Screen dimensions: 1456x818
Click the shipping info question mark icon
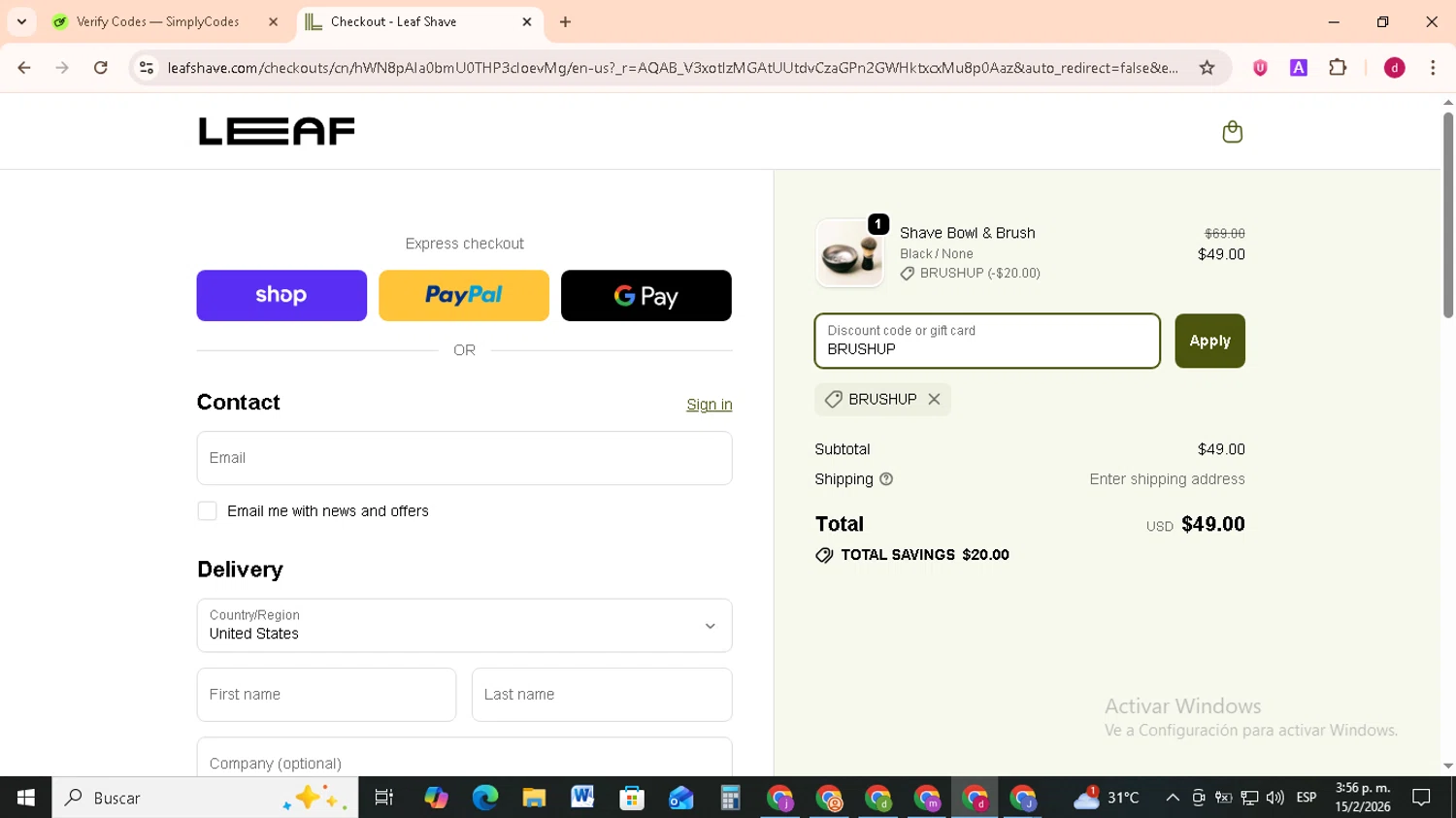click(886, 479)
